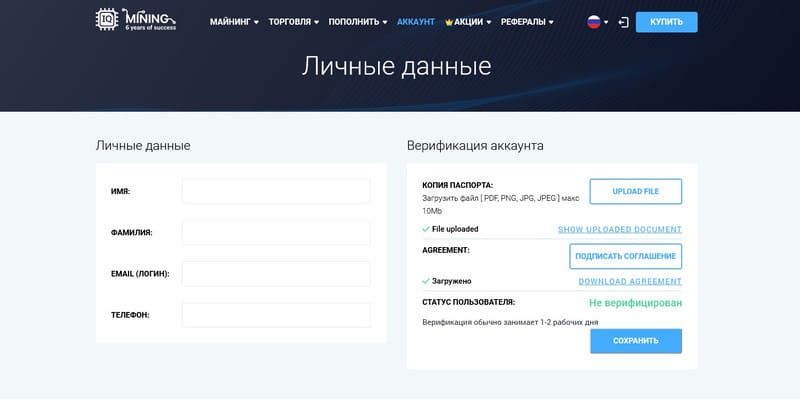Focus the Фамилия input field
The width and height of the screenshot is (800, 399).
[276, 233]
